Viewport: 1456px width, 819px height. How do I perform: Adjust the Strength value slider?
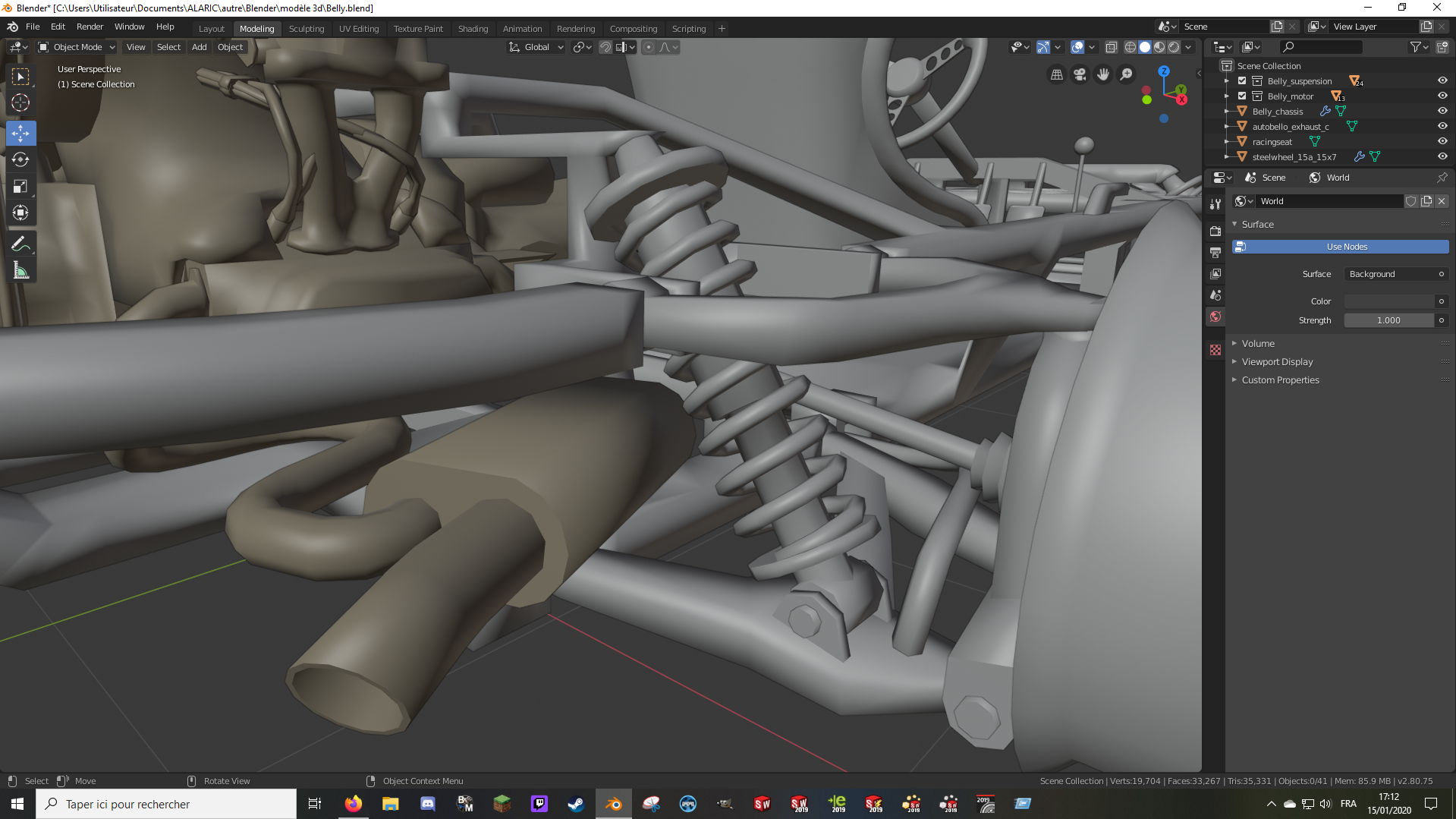click(x=1388, y=320)
